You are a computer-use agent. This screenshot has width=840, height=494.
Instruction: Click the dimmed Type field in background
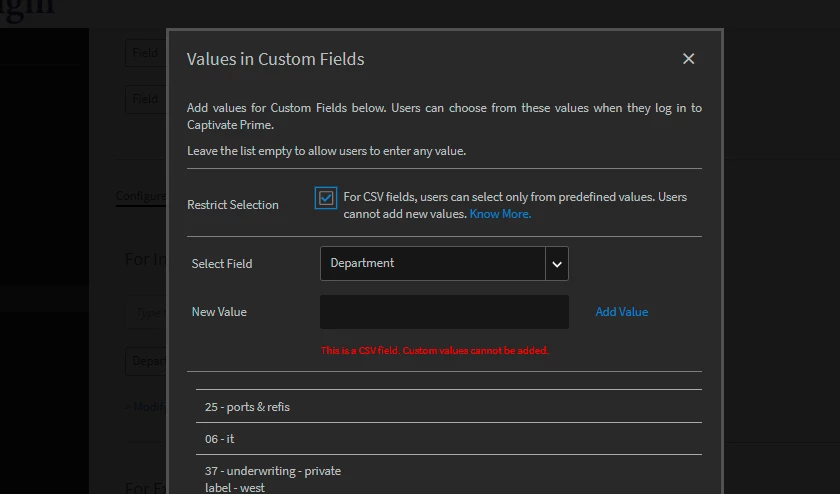148,313
